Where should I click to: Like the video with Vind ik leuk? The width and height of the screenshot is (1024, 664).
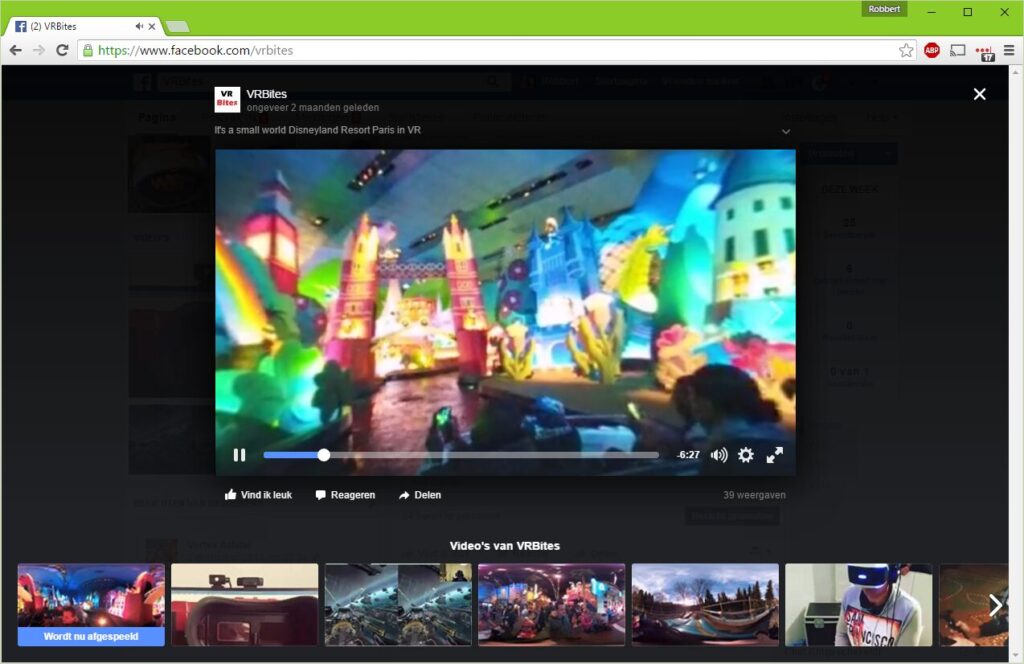pos(258,495)
